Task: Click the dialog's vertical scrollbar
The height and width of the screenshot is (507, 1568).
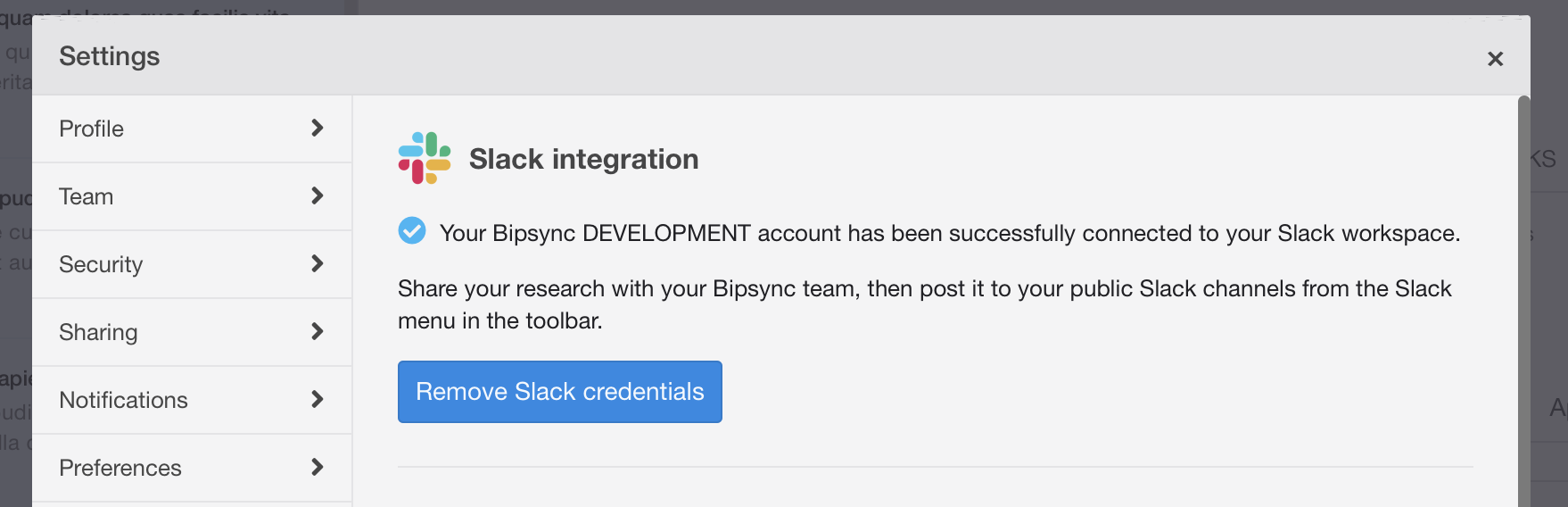Action: 1524,301
